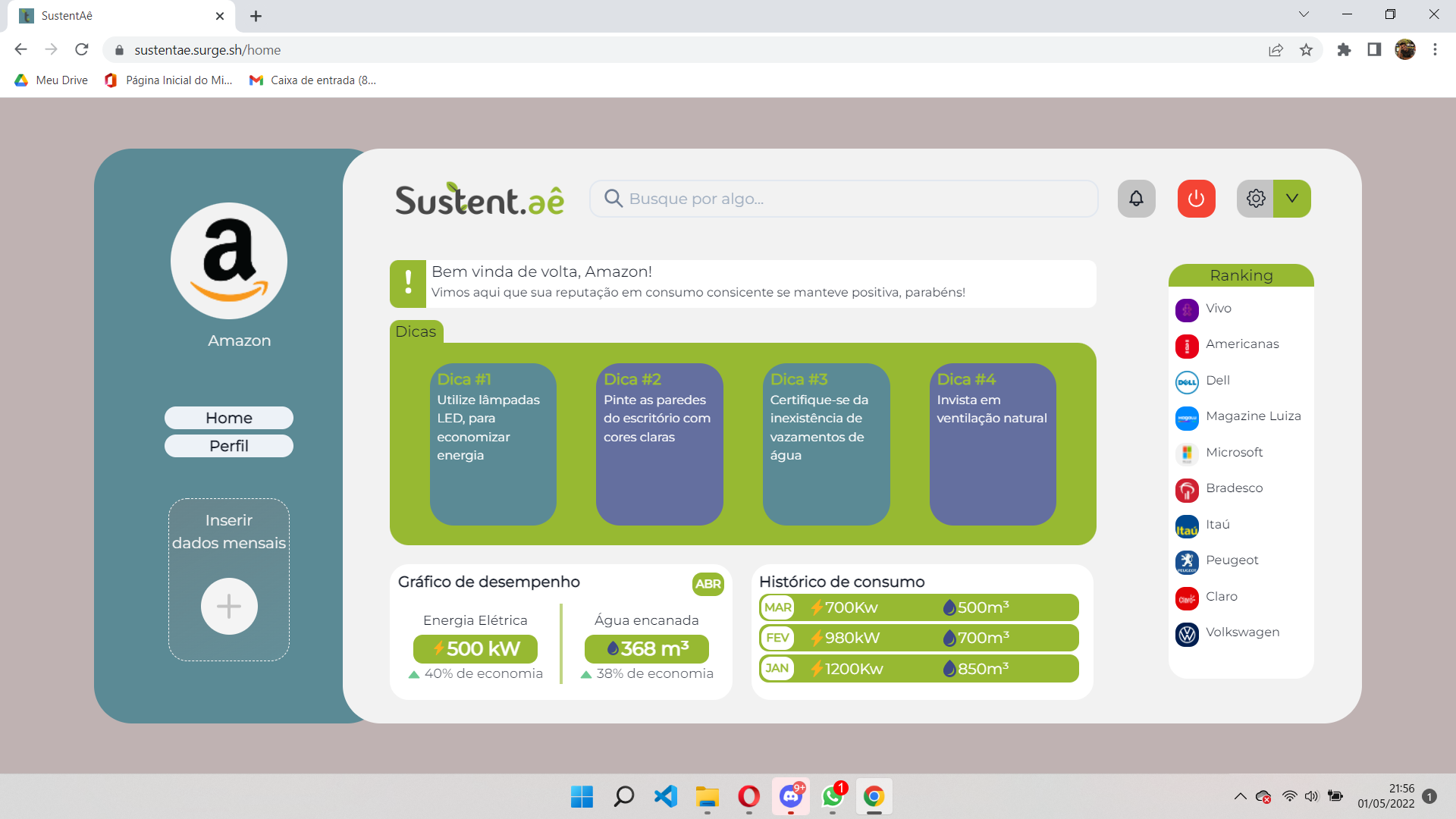Select the Dell logo in ranking
The height and width of the screenshot is (819, 1456).
tap(1187, 381)
